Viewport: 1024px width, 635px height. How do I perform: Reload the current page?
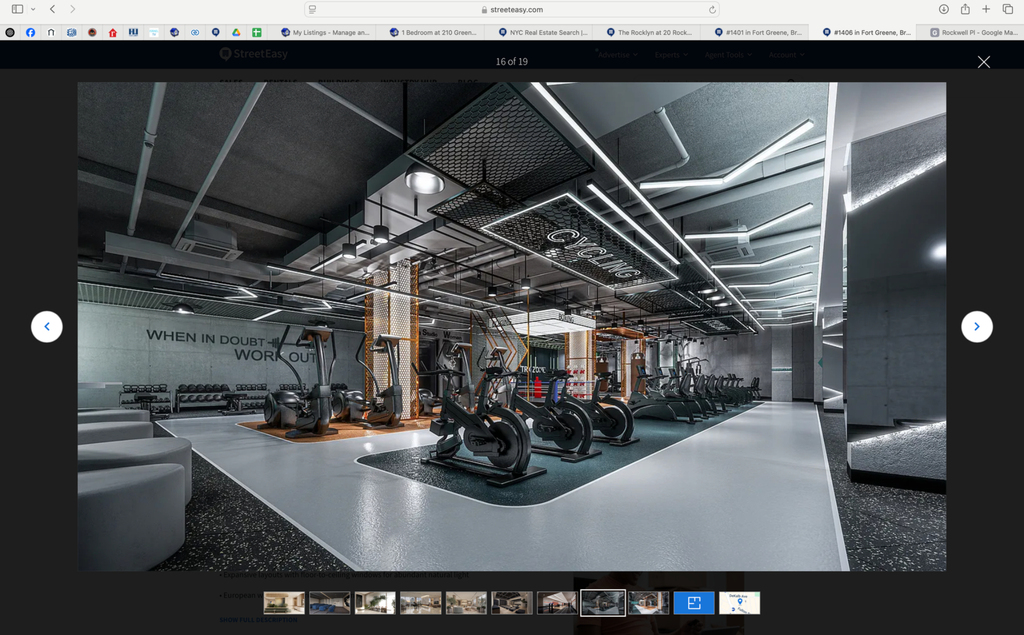tap(712, 9)
